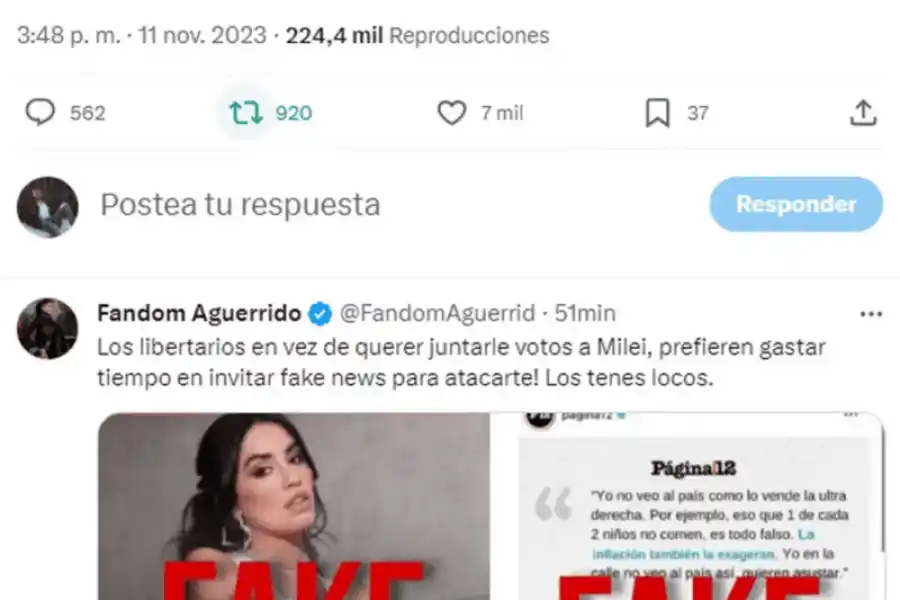
Task: Open the left FAKE image of the woman
Action: pyautogui.click(x=294, y=506)
